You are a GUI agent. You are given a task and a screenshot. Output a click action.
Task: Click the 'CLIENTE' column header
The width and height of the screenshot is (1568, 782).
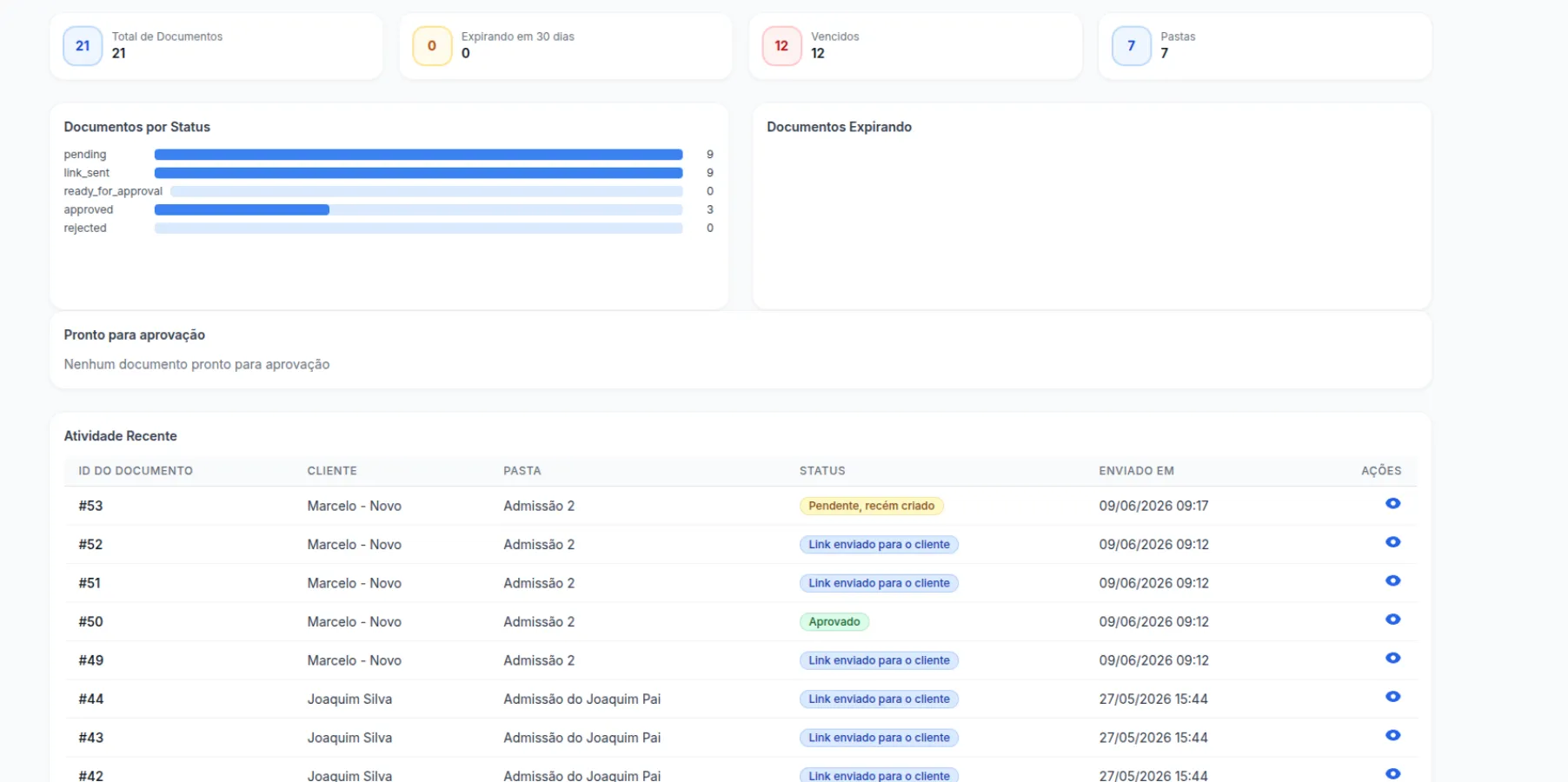coord(332,471)
